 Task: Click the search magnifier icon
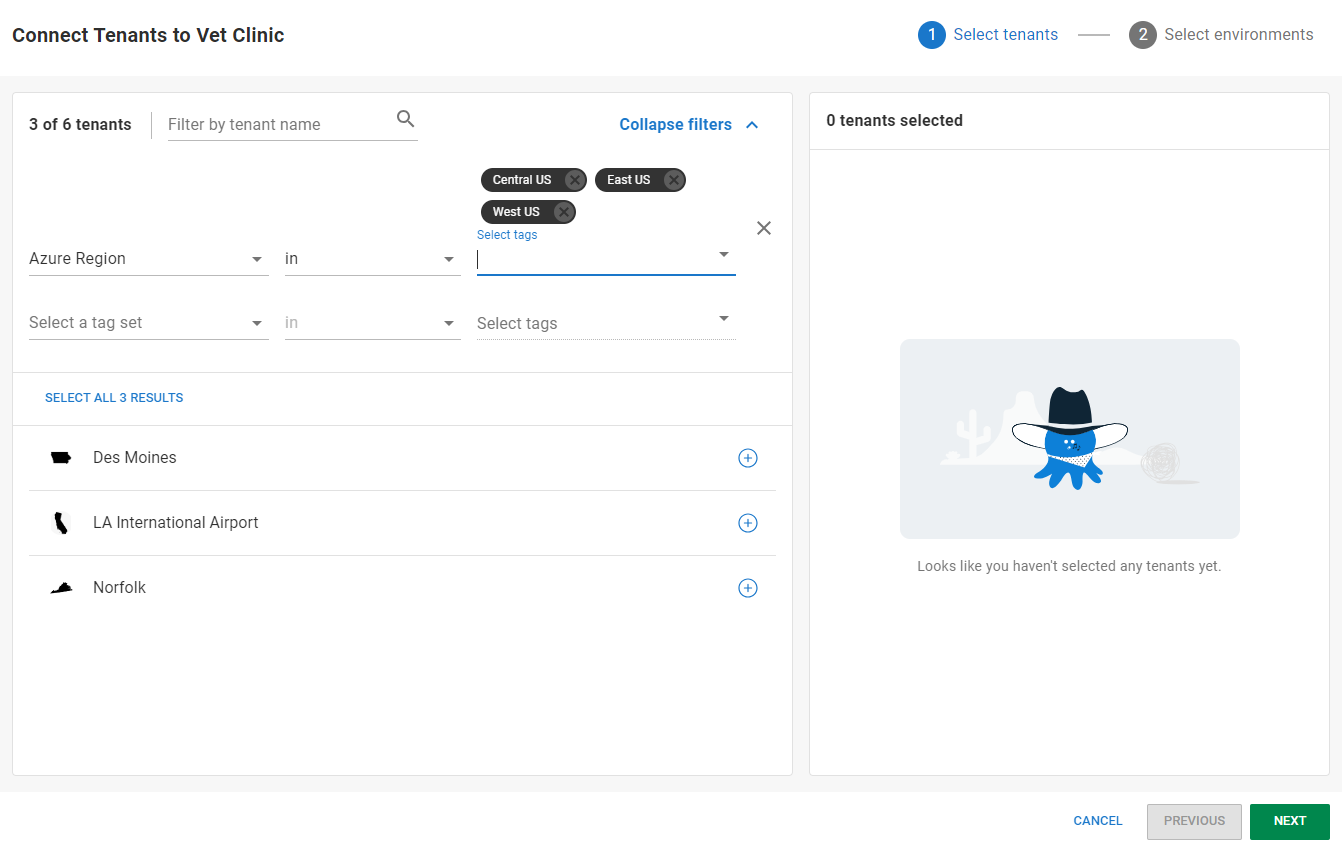click(405, 119)
